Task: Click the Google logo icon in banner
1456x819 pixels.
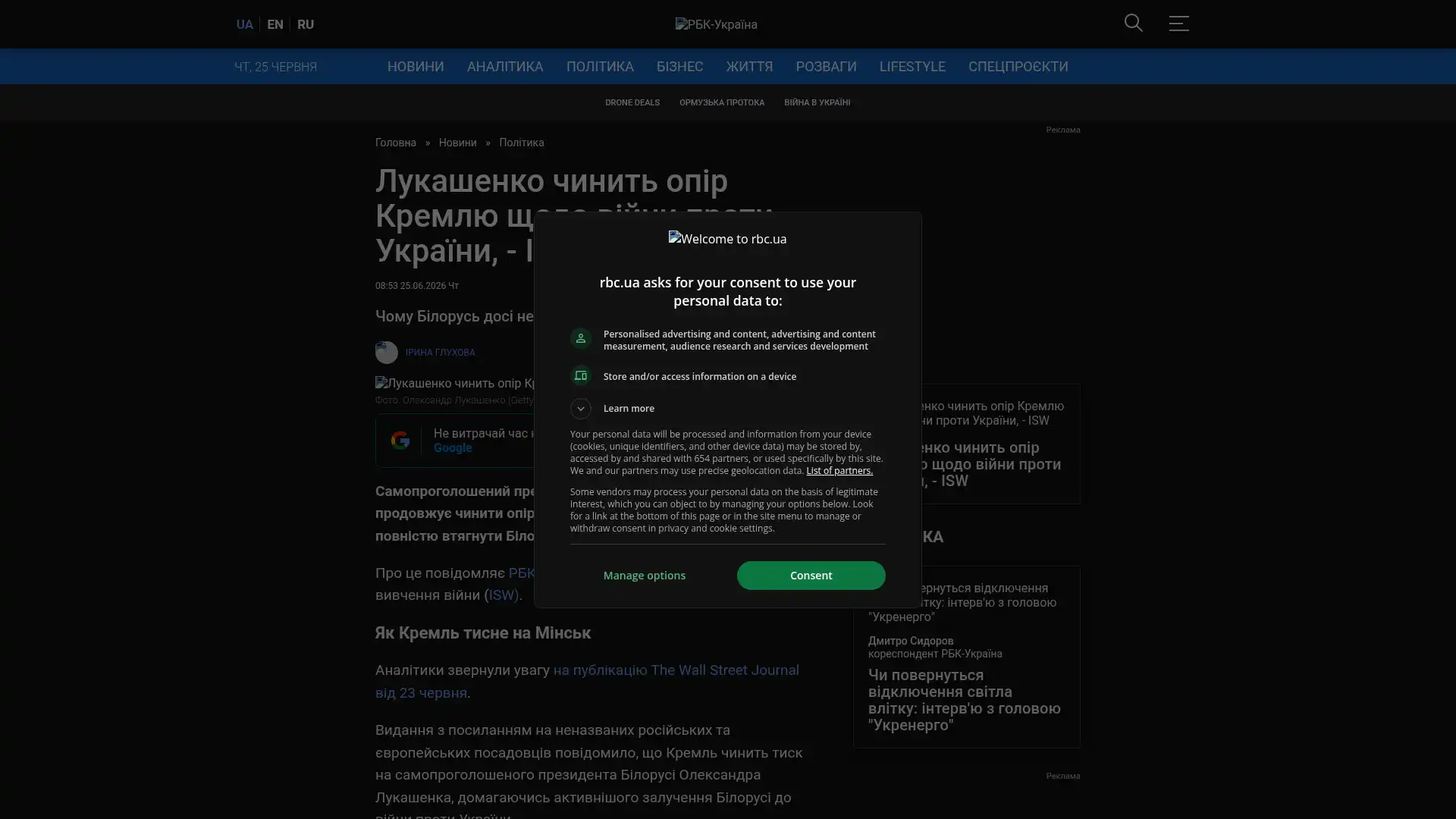Action: tap(400, 441)
